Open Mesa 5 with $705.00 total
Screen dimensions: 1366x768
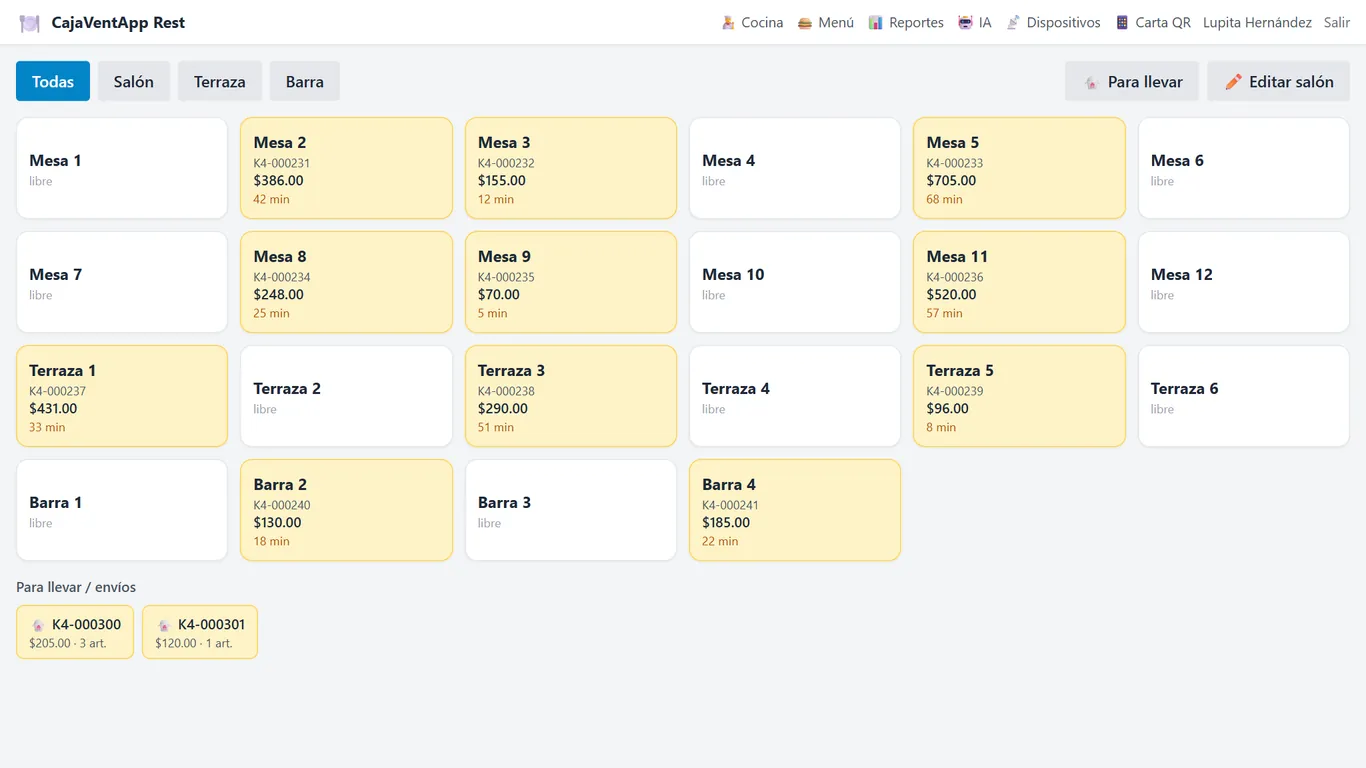click(x=1019, y=168)
